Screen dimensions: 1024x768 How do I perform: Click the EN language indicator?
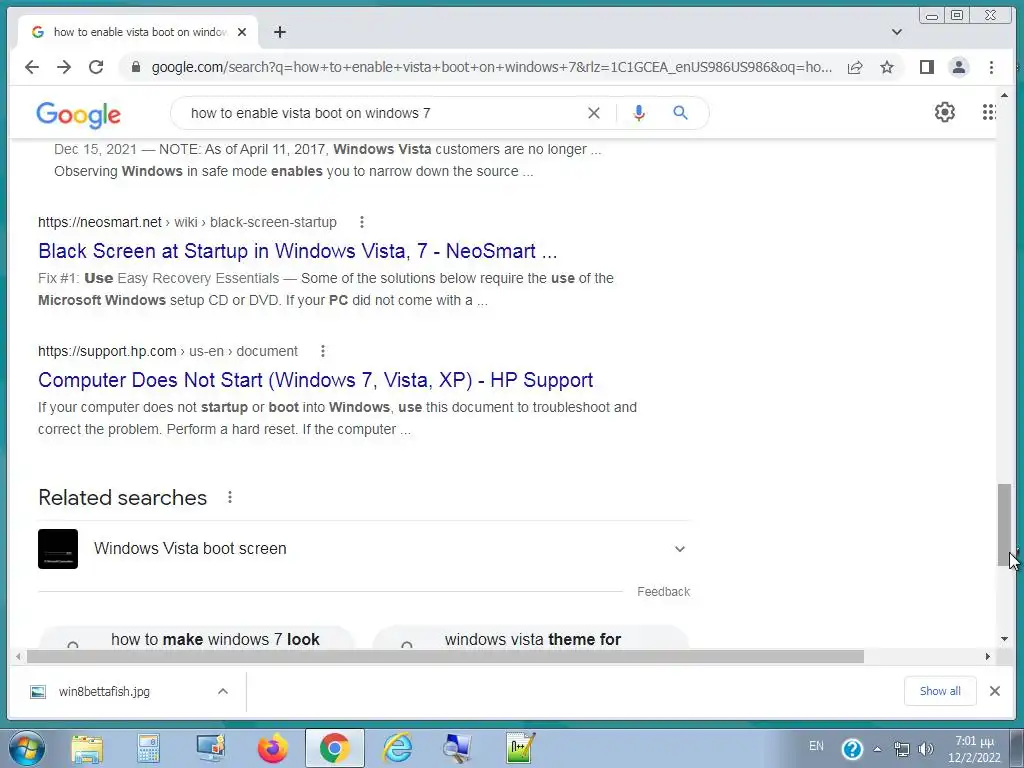pyautogui.click(x=816, y=746)
